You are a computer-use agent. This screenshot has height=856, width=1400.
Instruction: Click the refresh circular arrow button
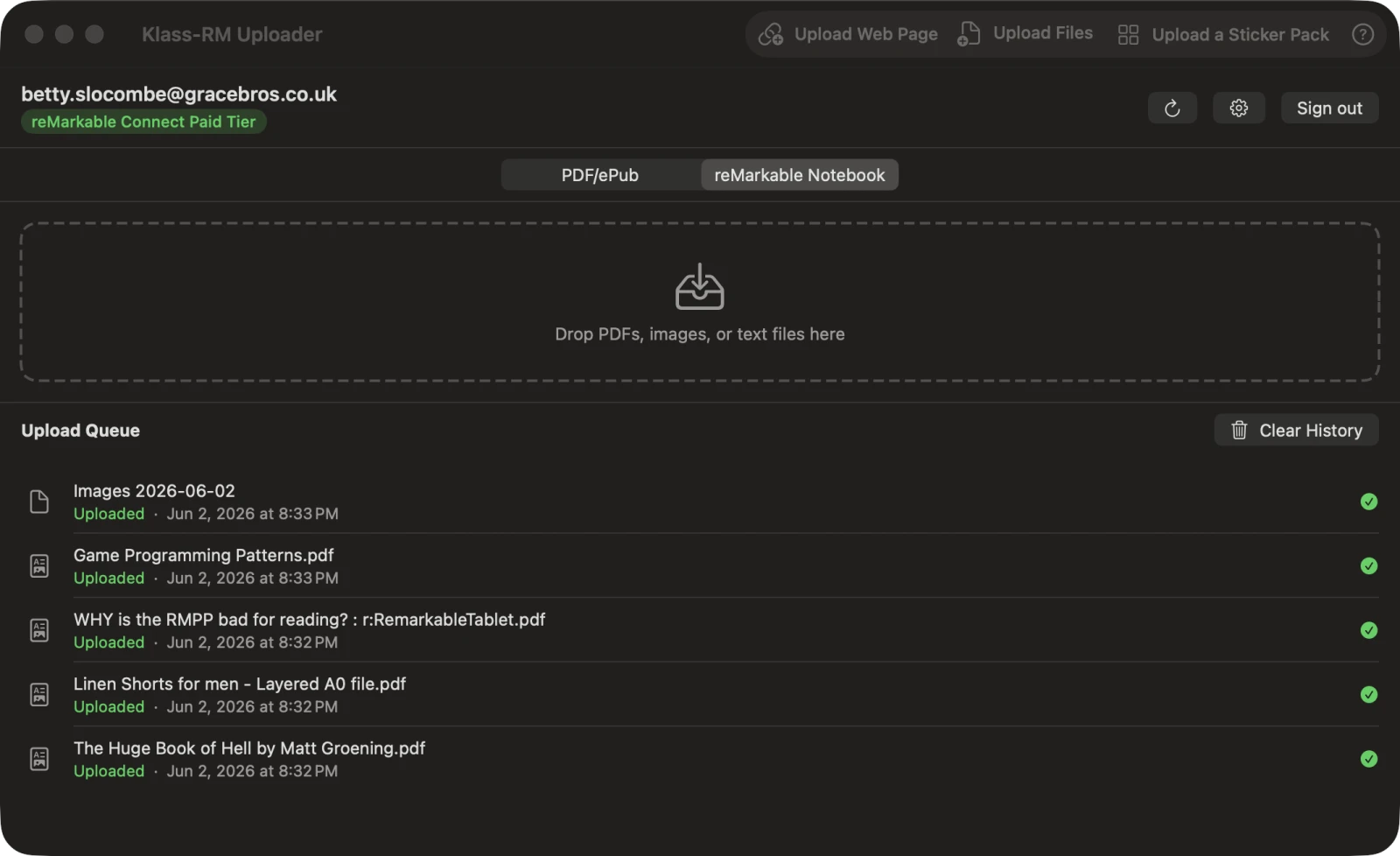1172,108
